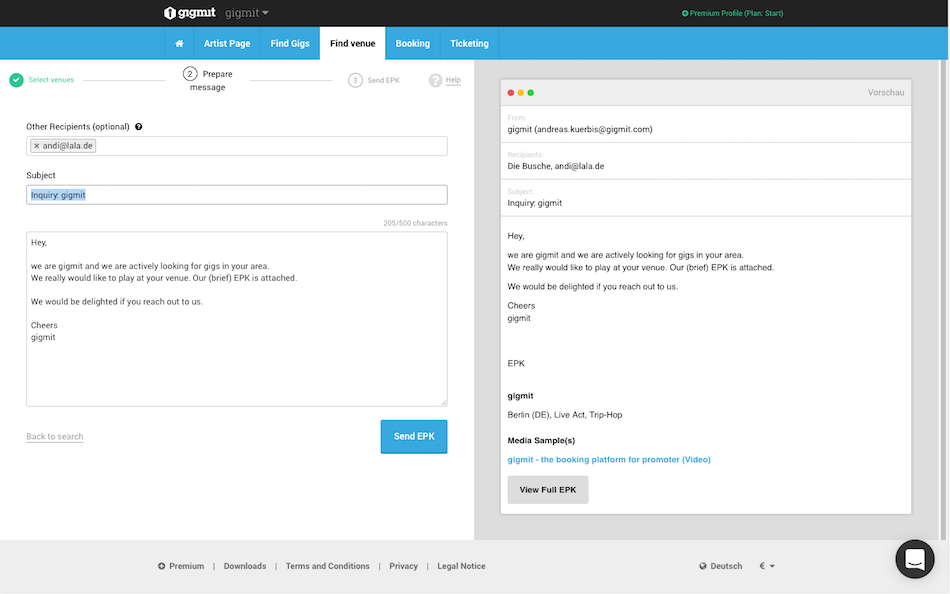Open the Downloads footer link
Viewport: 950px width, 594px height.
coord(245,566)
